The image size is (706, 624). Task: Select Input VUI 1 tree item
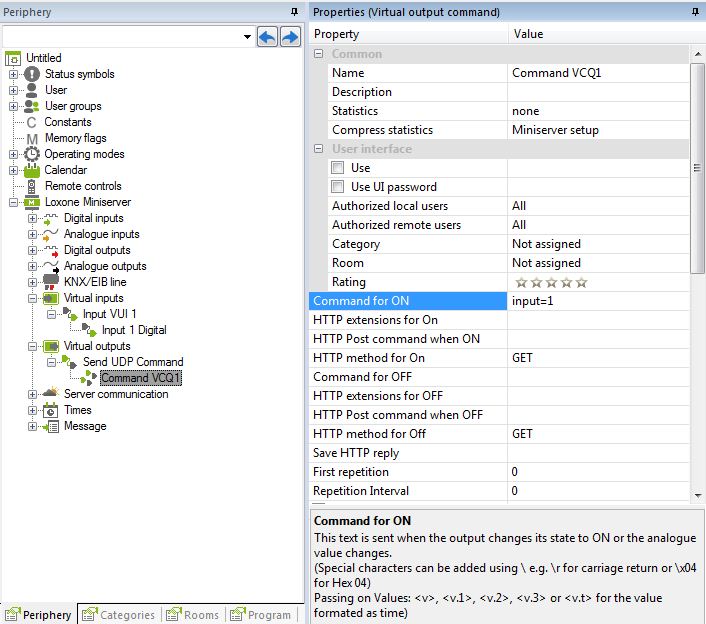tap(109, 314)
